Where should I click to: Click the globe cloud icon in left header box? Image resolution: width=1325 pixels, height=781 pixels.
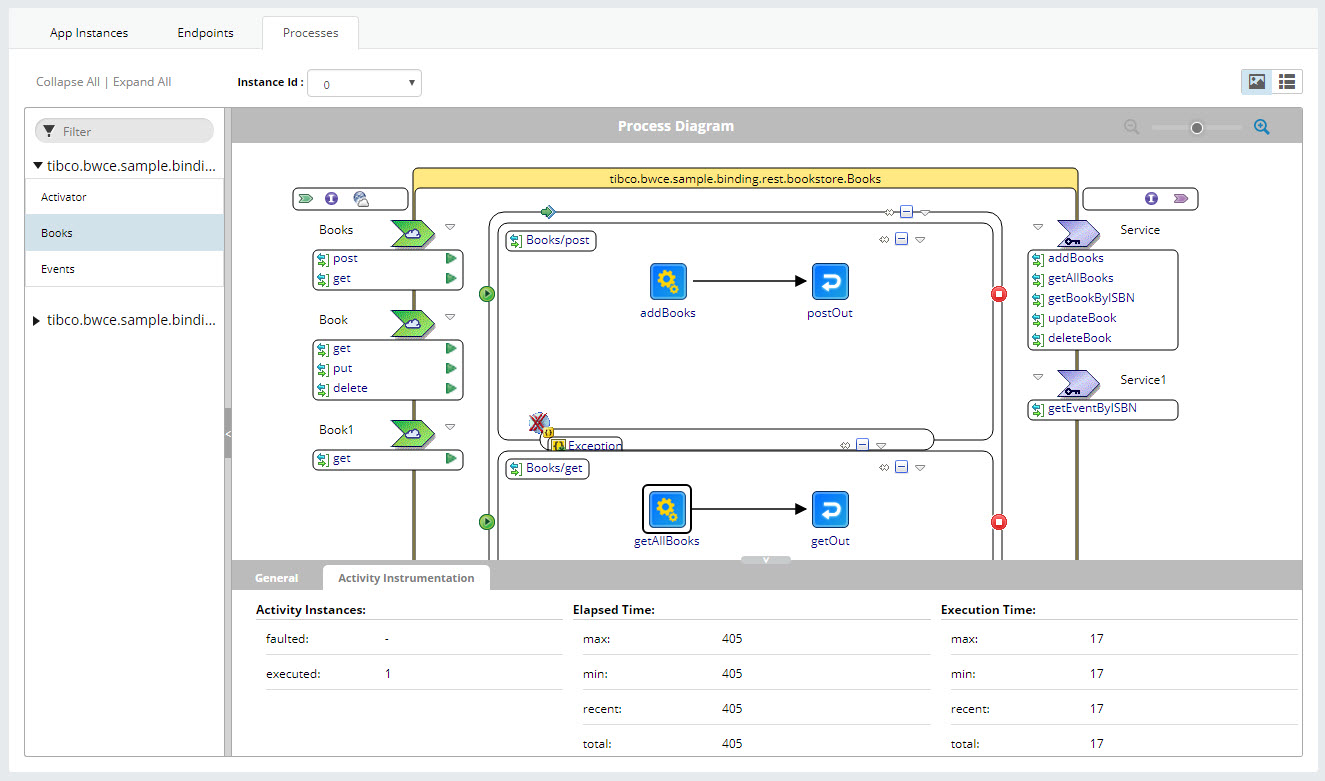tap(361, 199)
